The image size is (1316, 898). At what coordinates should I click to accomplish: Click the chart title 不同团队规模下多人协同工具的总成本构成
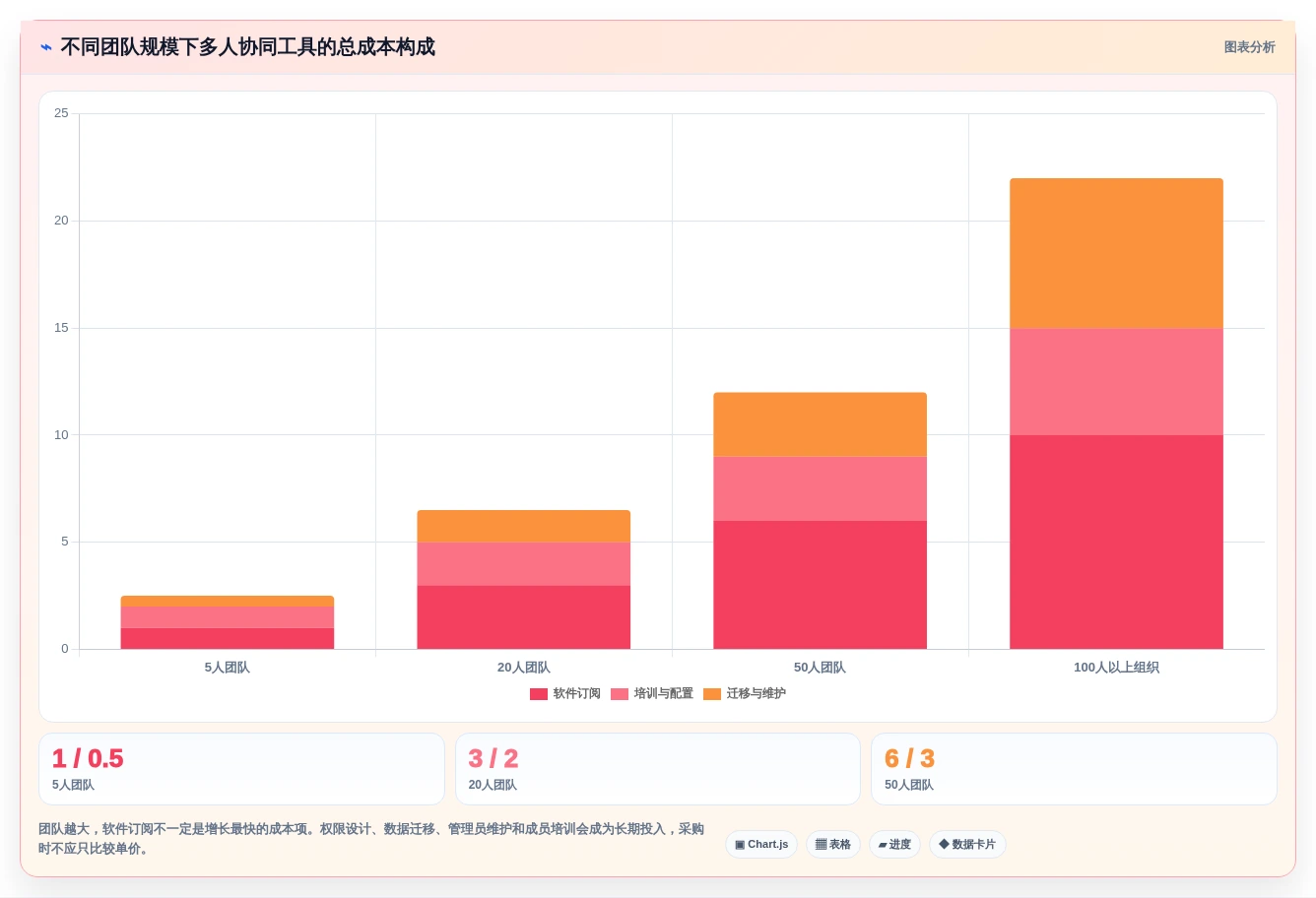pos(247,47)
